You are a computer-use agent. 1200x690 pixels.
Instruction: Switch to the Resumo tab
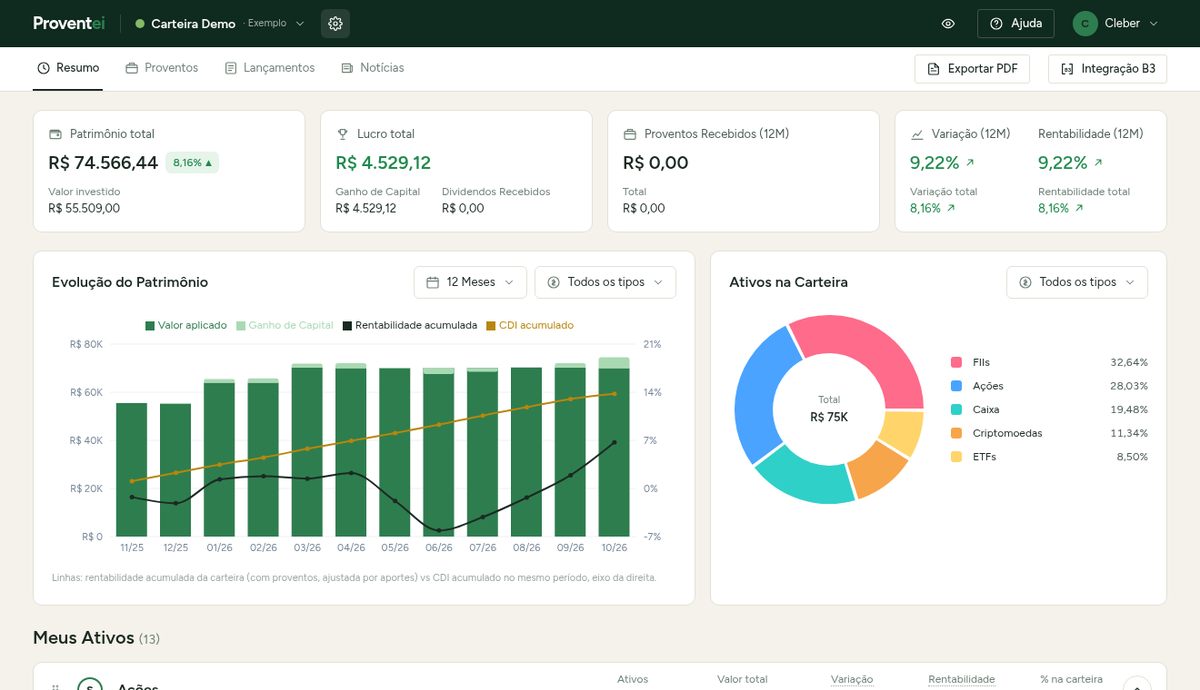click(x=68, y=68)
